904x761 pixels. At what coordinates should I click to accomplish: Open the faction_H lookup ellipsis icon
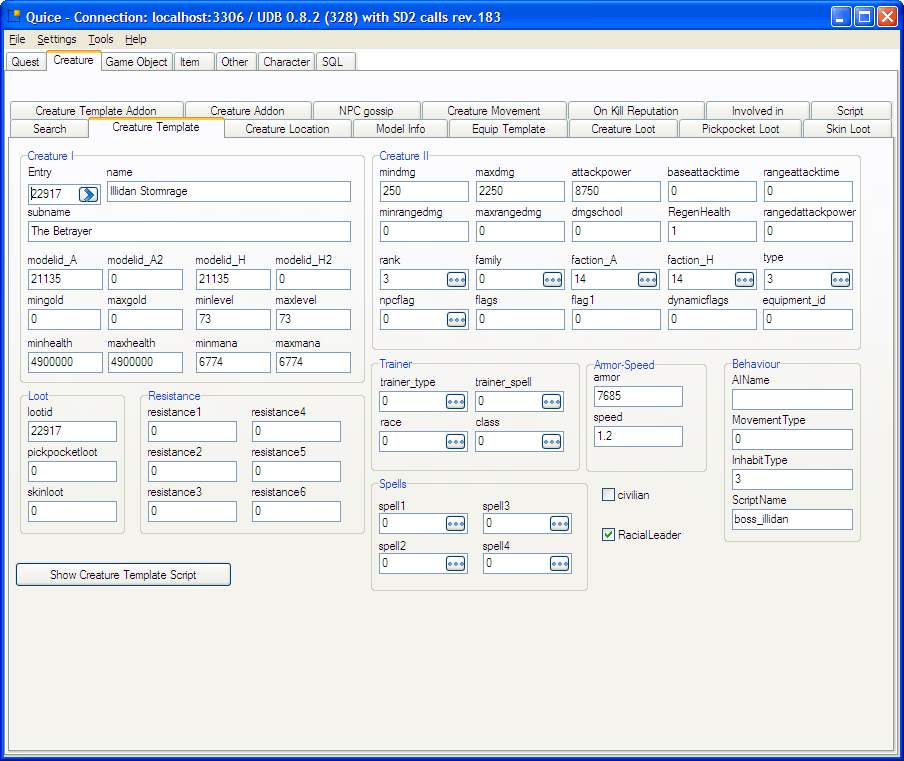point(744,280)
